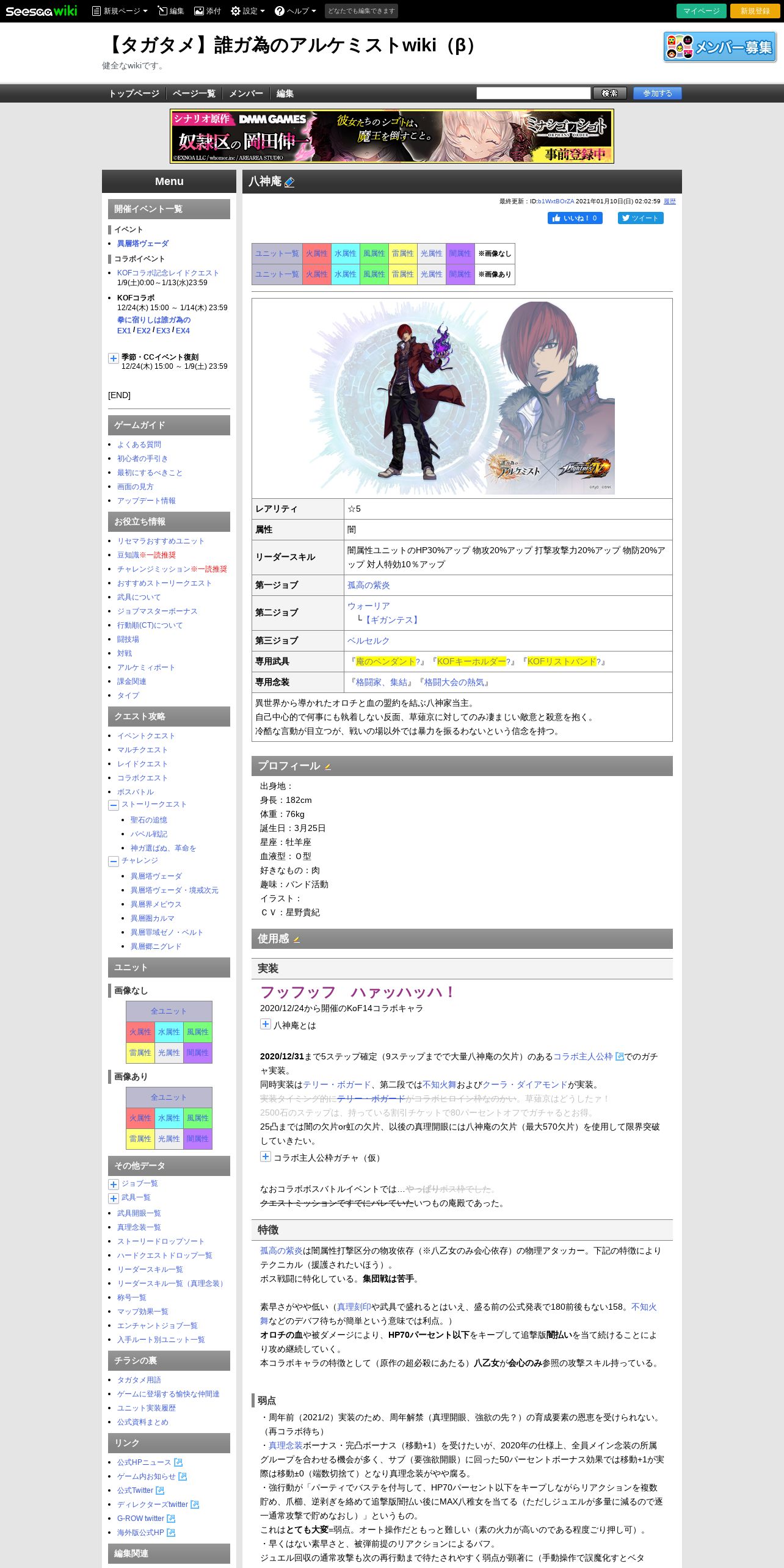Viewport: 784px width, 1568px height.
Task: Click the Iori Yagami character artwork
Action: pyautogui.click(x=462, y=397)
